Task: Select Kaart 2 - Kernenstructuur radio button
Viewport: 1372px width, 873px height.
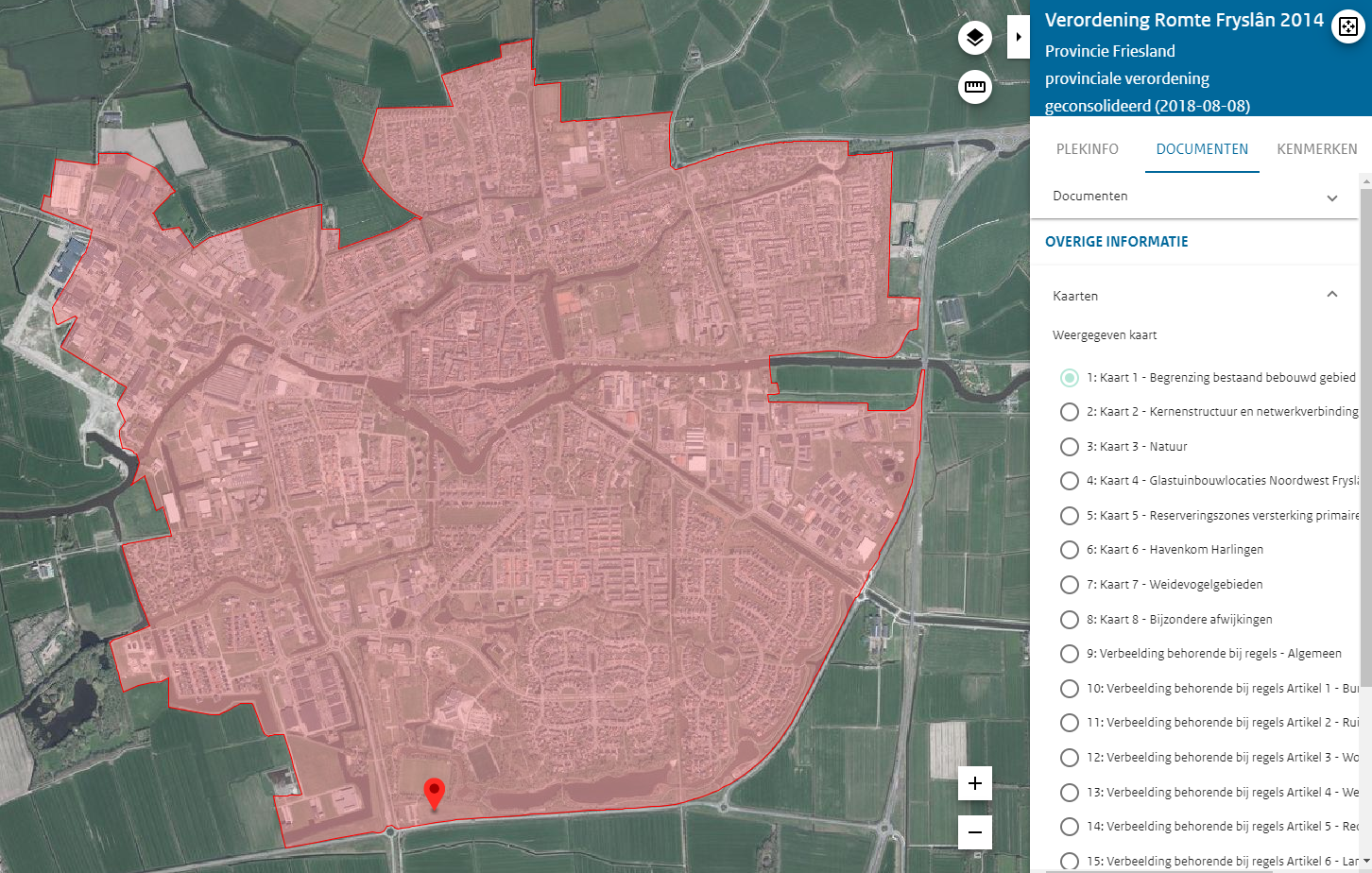Action: (x=1070, y=412)
